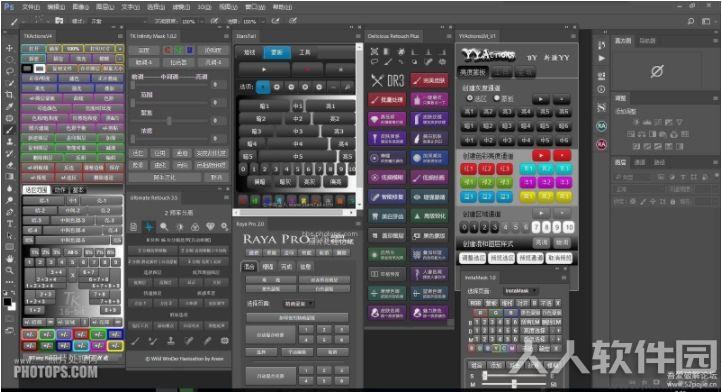722x392 pixels.
Task: Switch to the 堆栈 tab in StarsTail
Action: (250, 53)
